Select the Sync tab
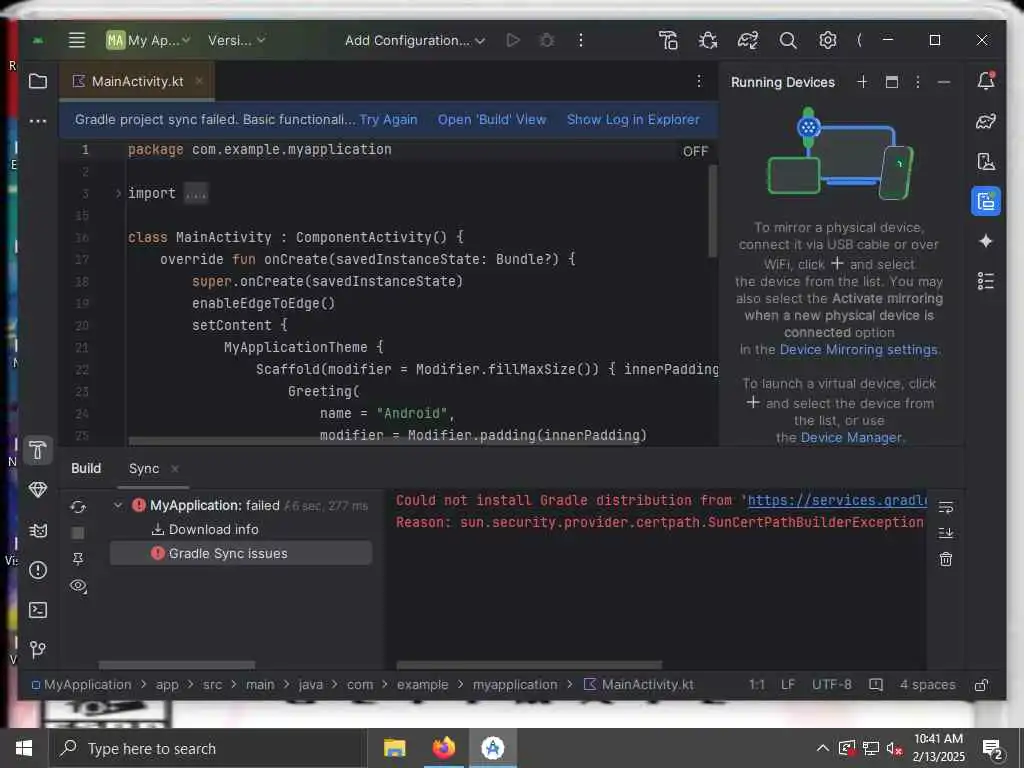 pos(144,469)
